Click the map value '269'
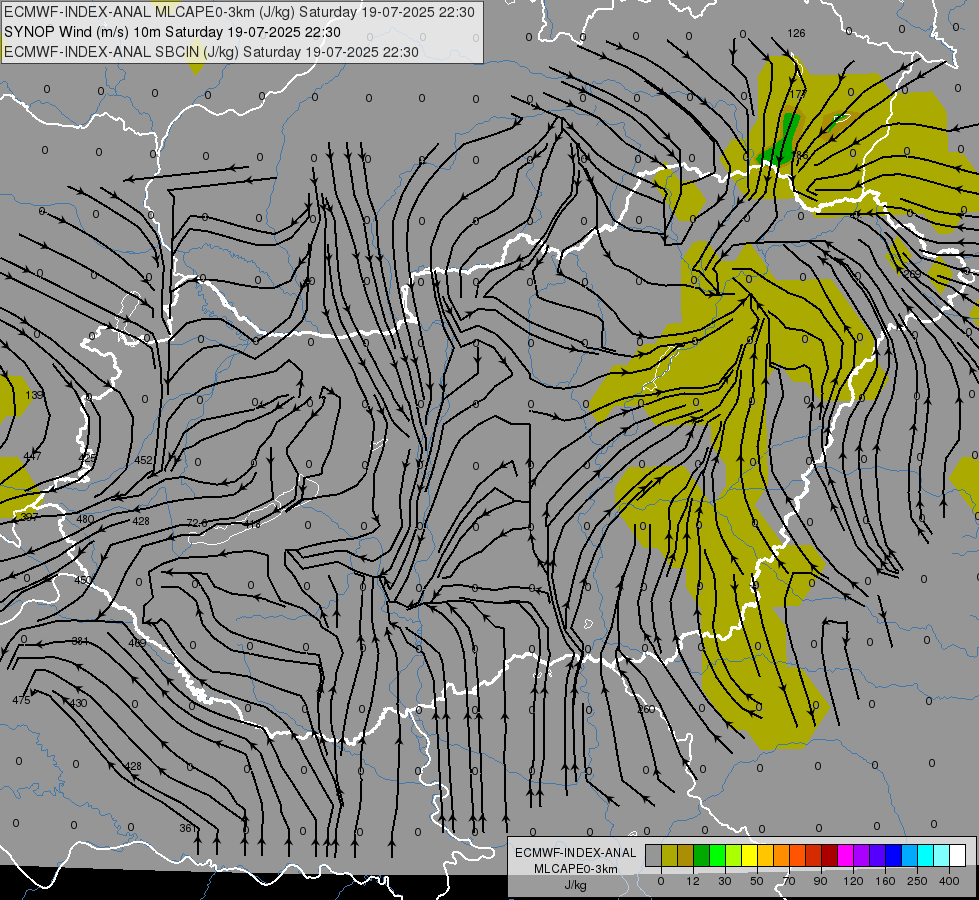This screenshot has height=900, width=979. (x=912, y=274)
